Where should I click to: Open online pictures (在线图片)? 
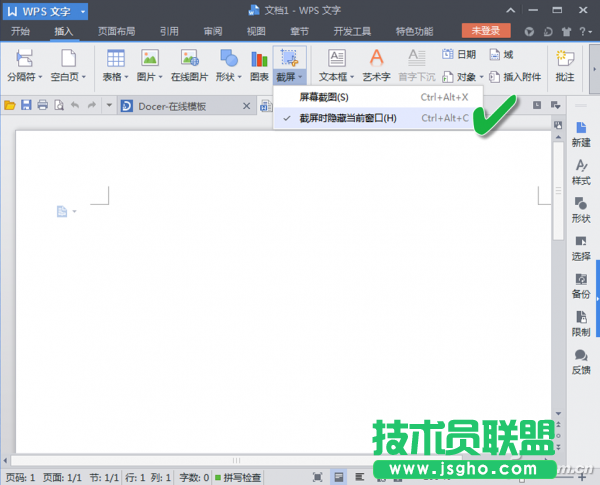[x=189, y=65]
